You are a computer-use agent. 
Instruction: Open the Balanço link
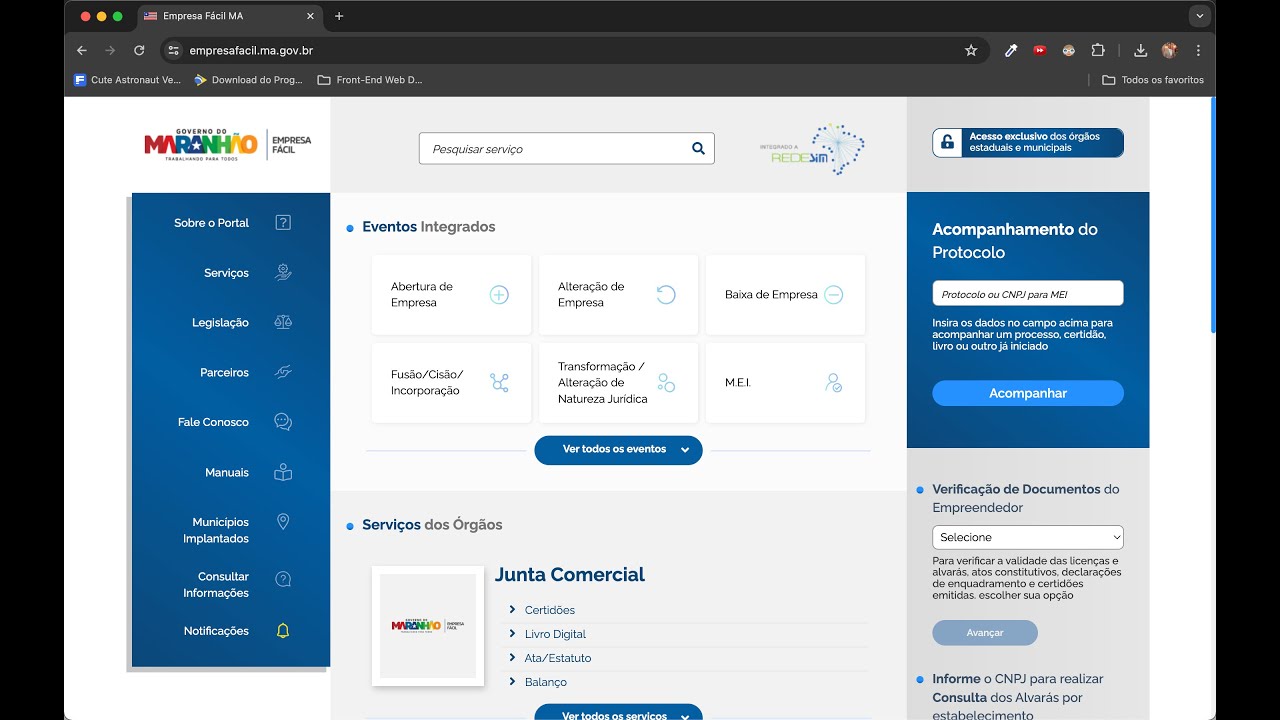(546, 682)
